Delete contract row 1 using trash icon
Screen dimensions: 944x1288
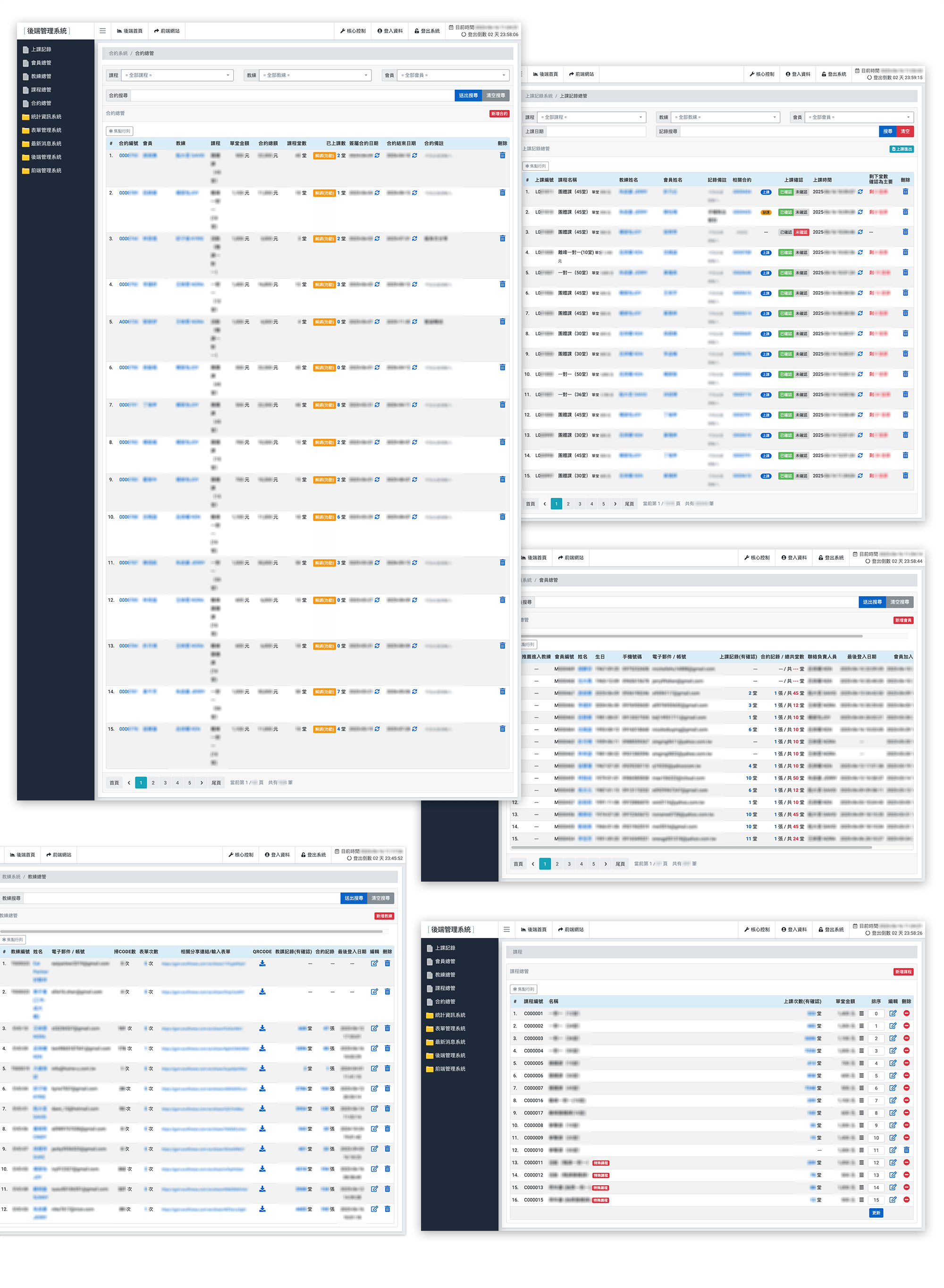[502, 155]
